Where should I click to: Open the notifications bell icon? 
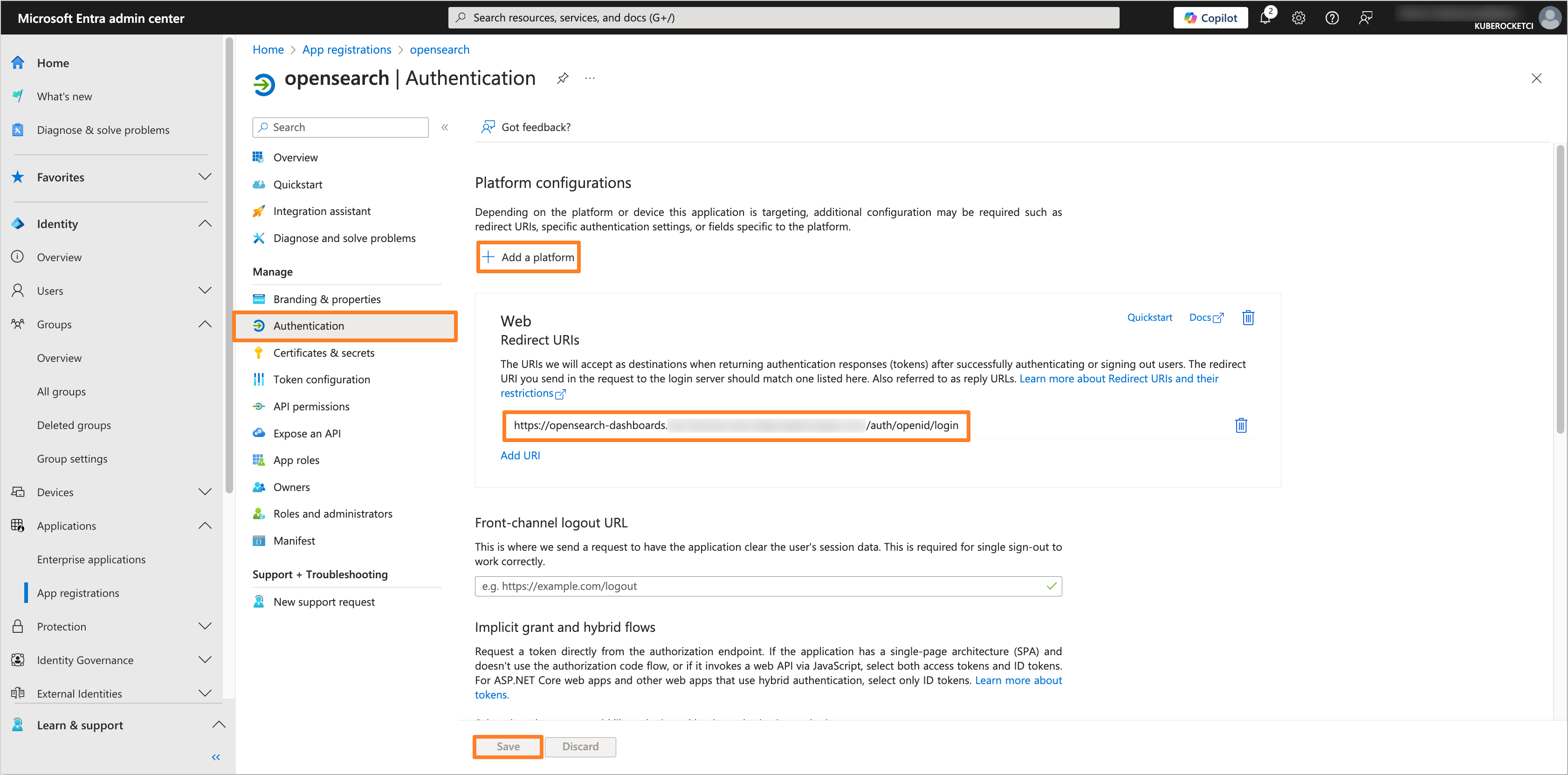pos(1265,18)
